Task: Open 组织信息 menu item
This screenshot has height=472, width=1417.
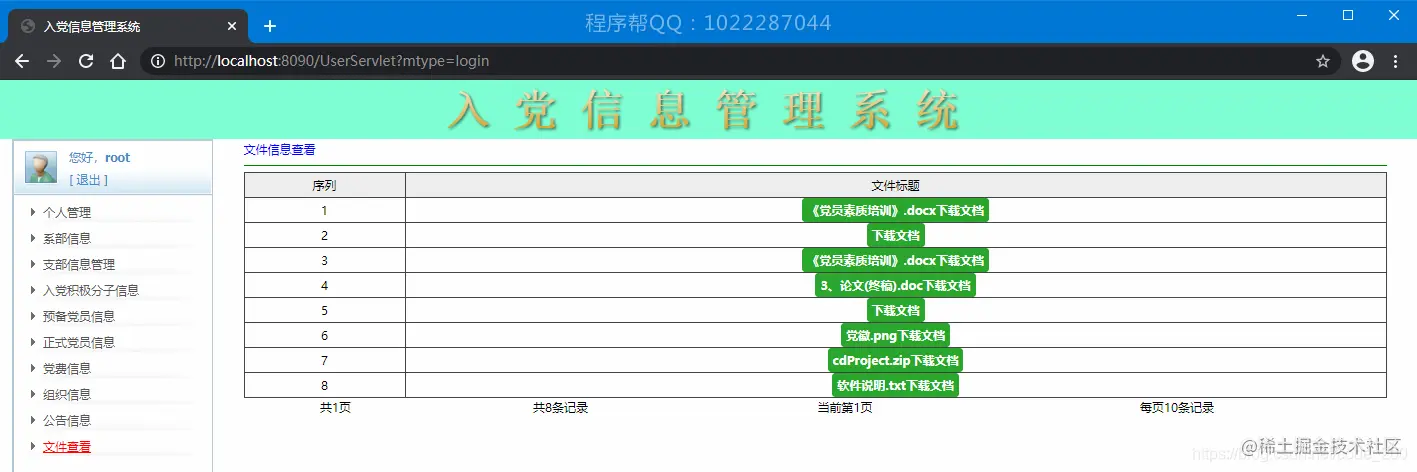Action: [67, 394]
